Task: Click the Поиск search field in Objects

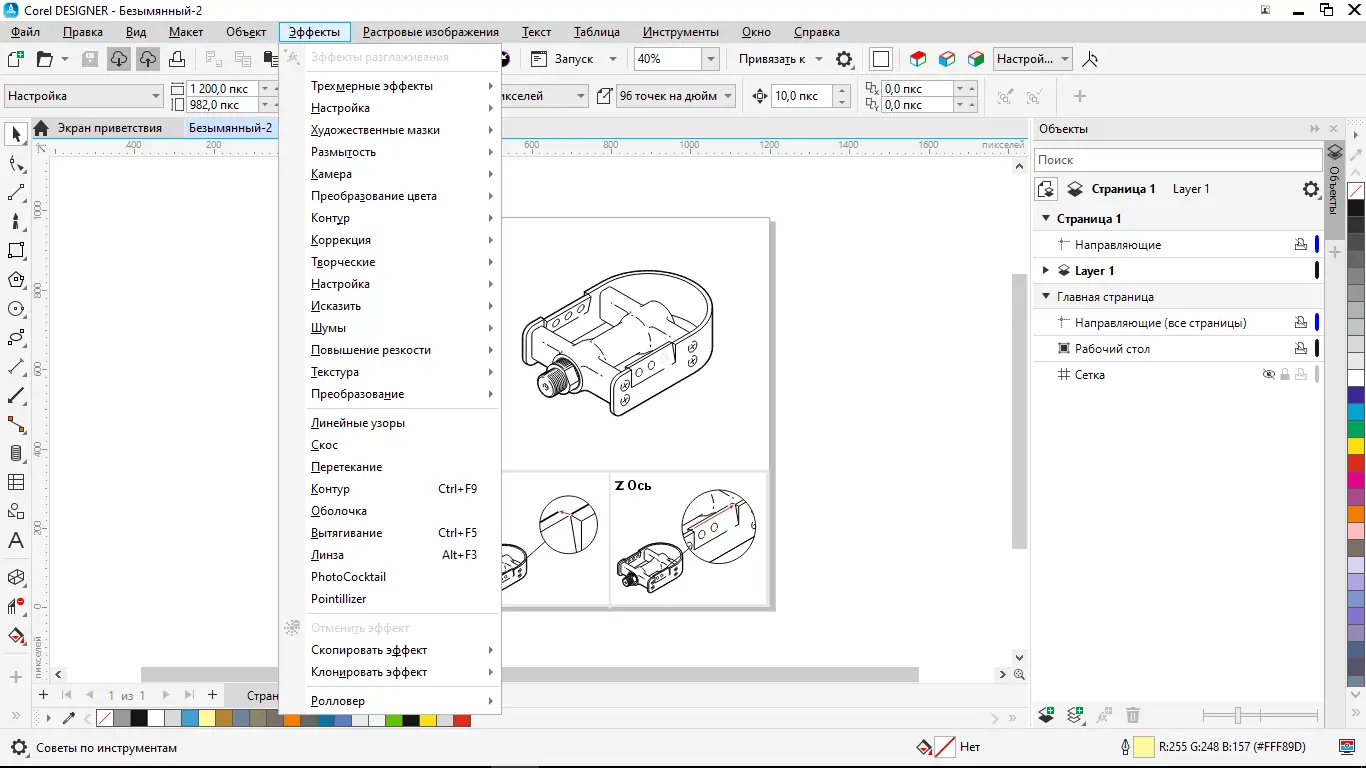Action: coord(1177,160)
